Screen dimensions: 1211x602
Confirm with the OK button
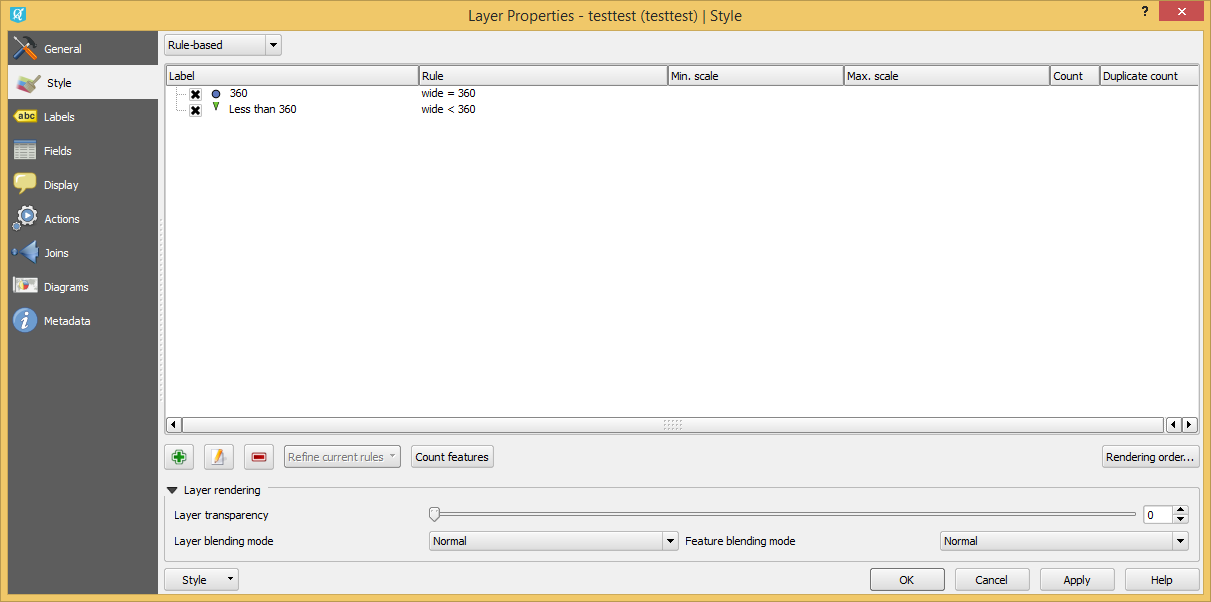point(907,580)
